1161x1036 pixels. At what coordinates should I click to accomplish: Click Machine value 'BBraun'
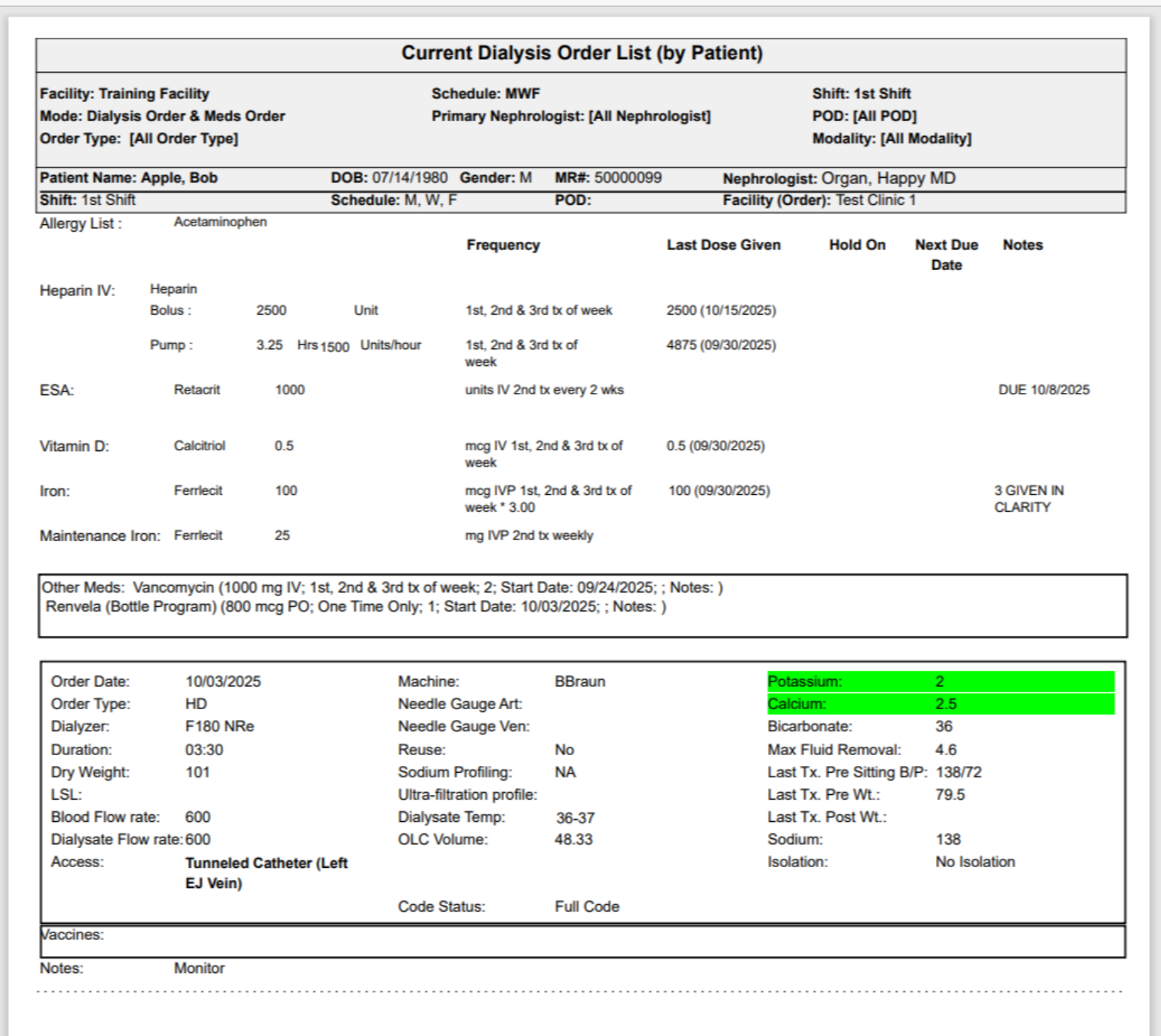click(579, 681)
